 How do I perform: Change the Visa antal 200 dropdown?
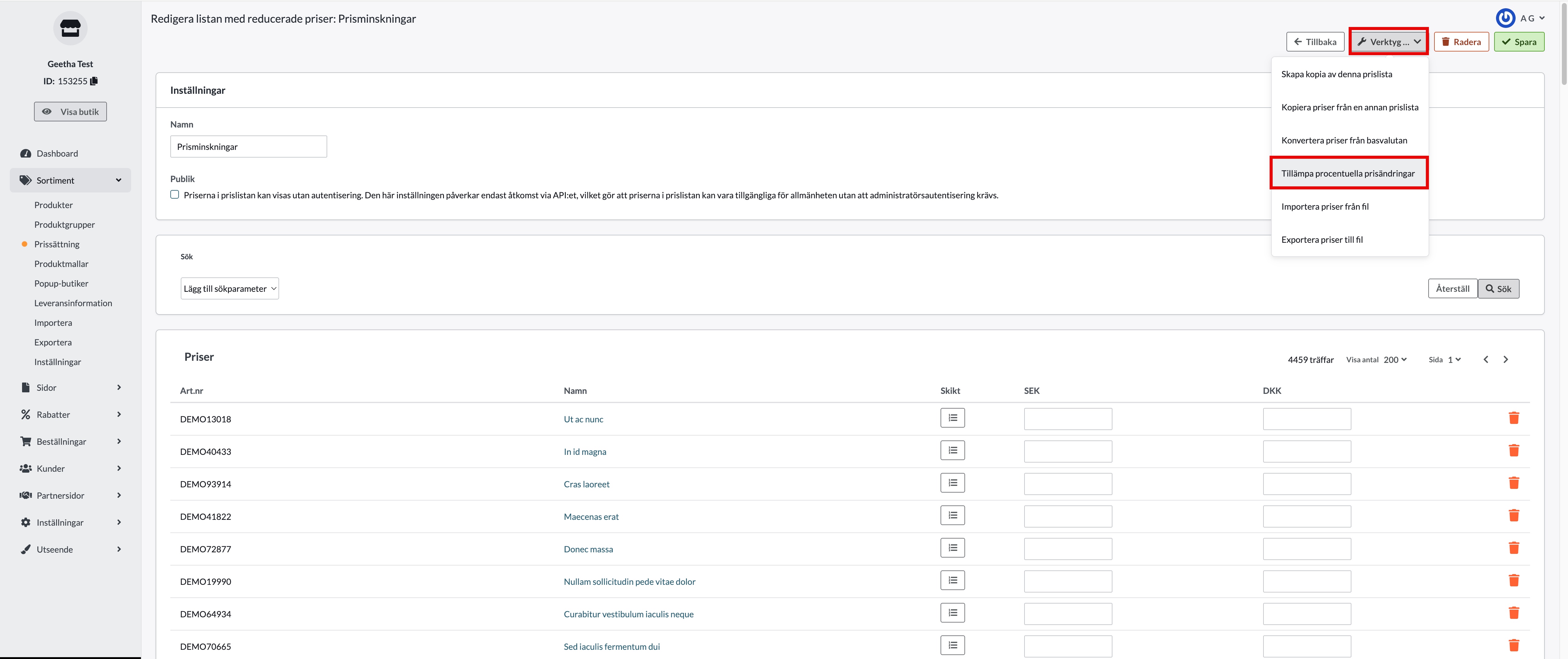[x=1395, y=359]
